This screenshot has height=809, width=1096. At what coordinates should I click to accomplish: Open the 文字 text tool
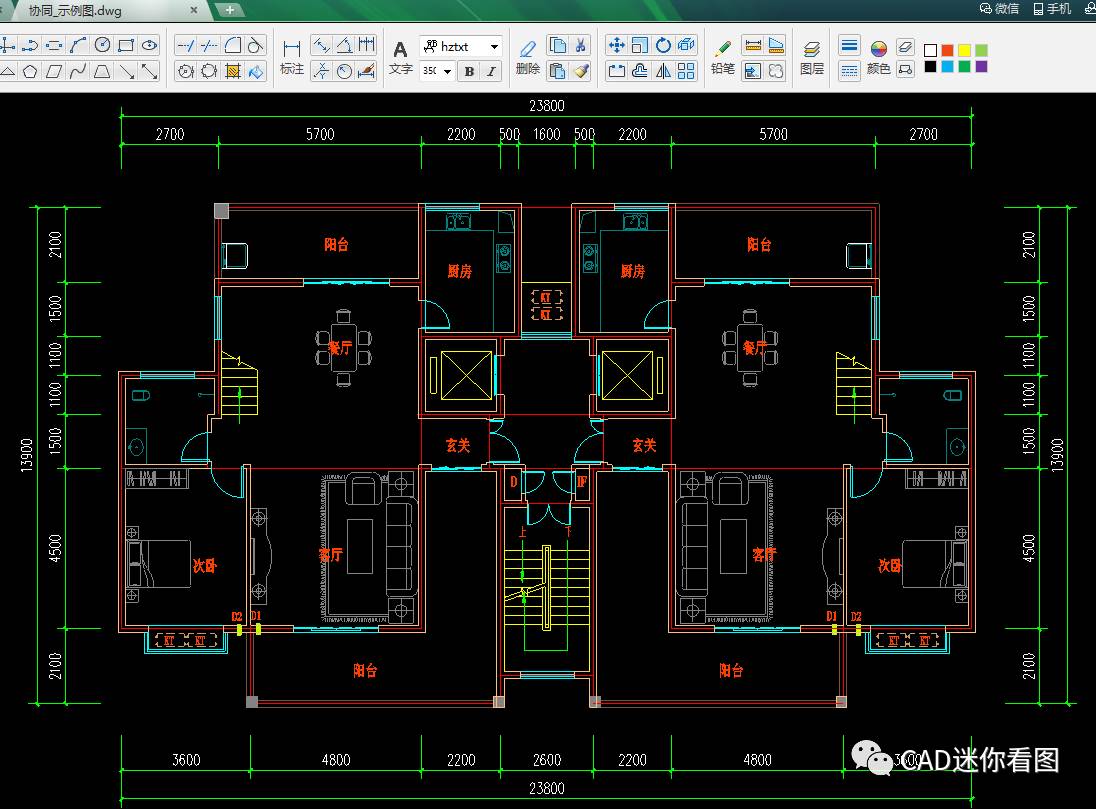pos(401,57)
